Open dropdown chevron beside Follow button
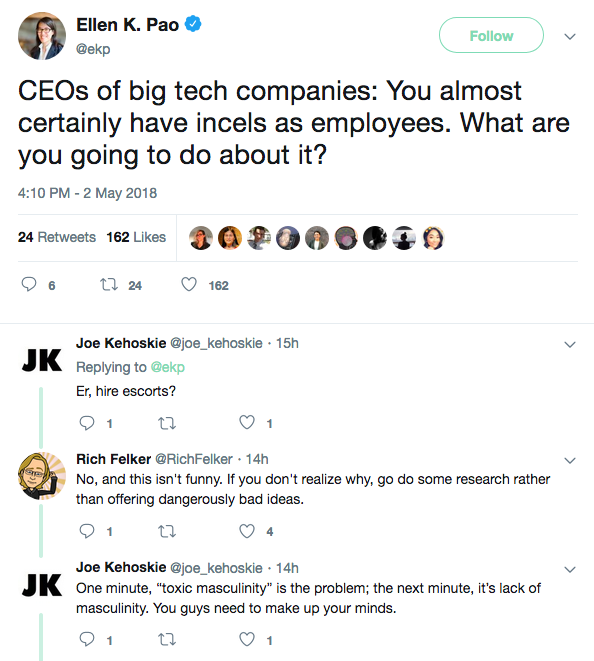 click(x=570, y=37)
